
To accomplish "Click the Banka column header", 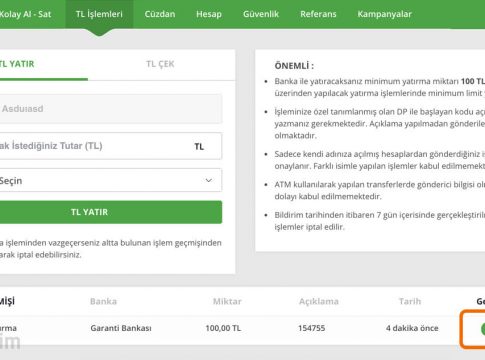I will click(x=103, y=301).
